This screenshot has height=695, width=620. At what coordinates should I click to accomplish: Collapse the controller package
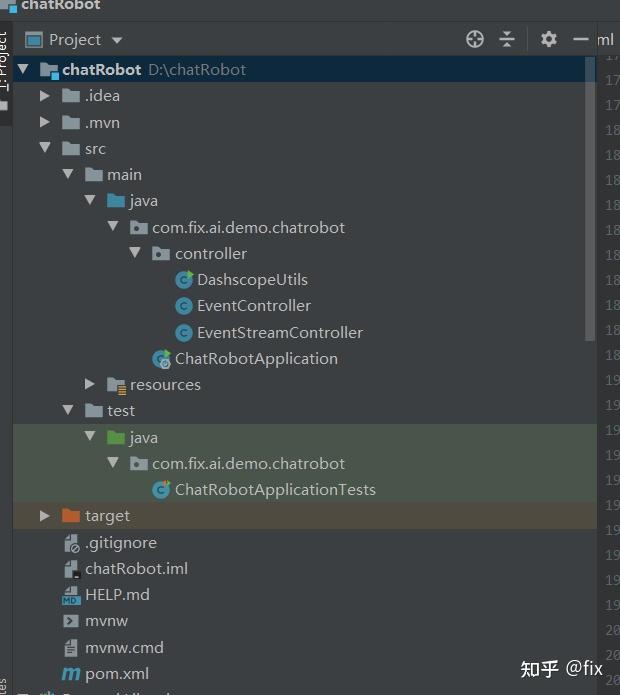click(135, 254)
